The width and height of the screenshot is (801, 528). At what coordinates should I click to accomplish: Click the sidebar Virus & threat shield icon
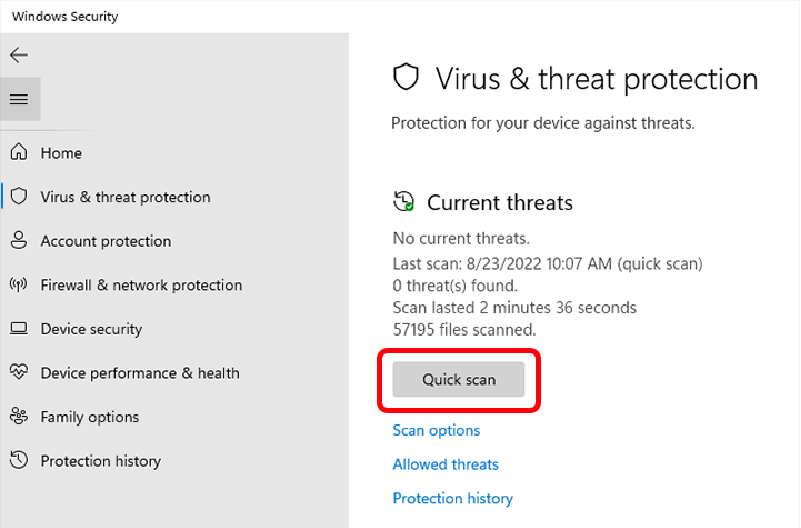pyautogui.click(x=19, y=197)
